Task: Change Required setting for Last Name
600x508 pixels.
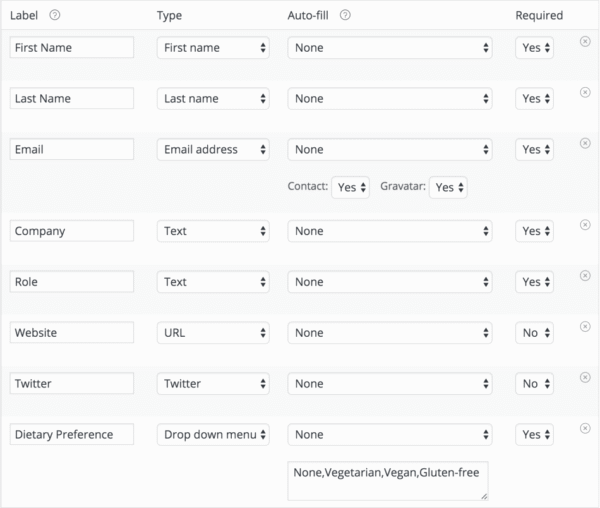Action: (x=535, y=98)
